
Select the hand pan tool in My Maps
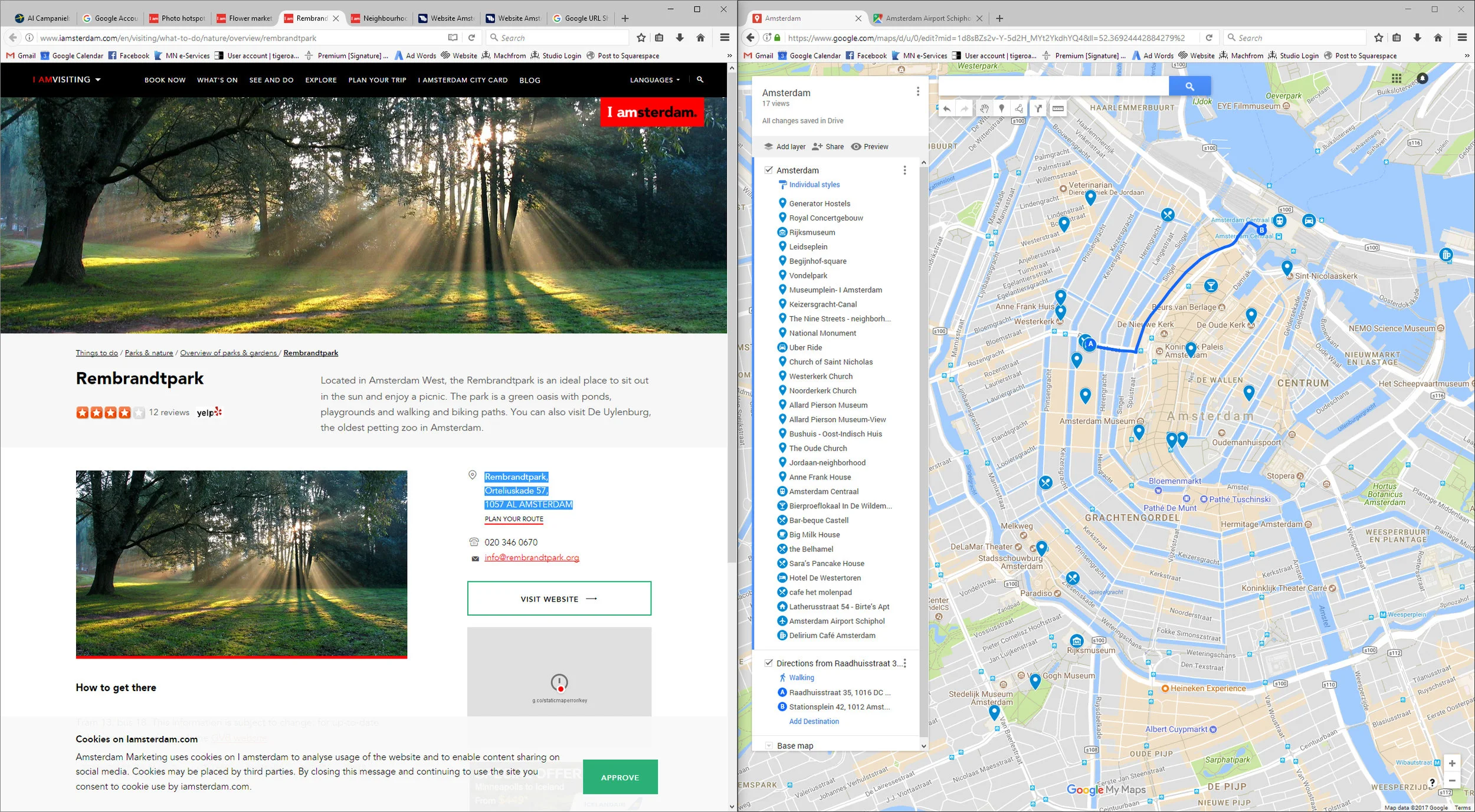(x=984, y=109)
